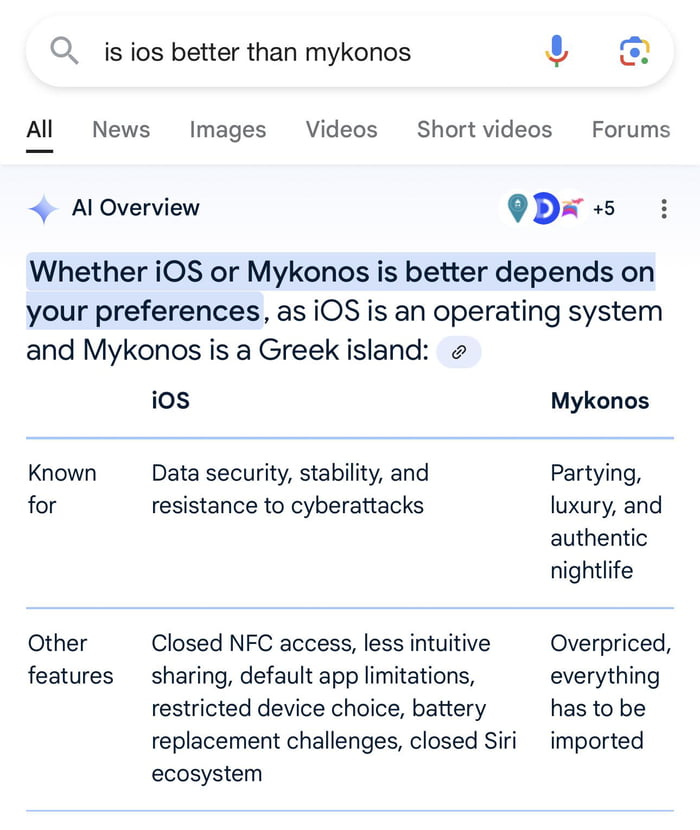Open the teal map pin source icon

point(517,208)
